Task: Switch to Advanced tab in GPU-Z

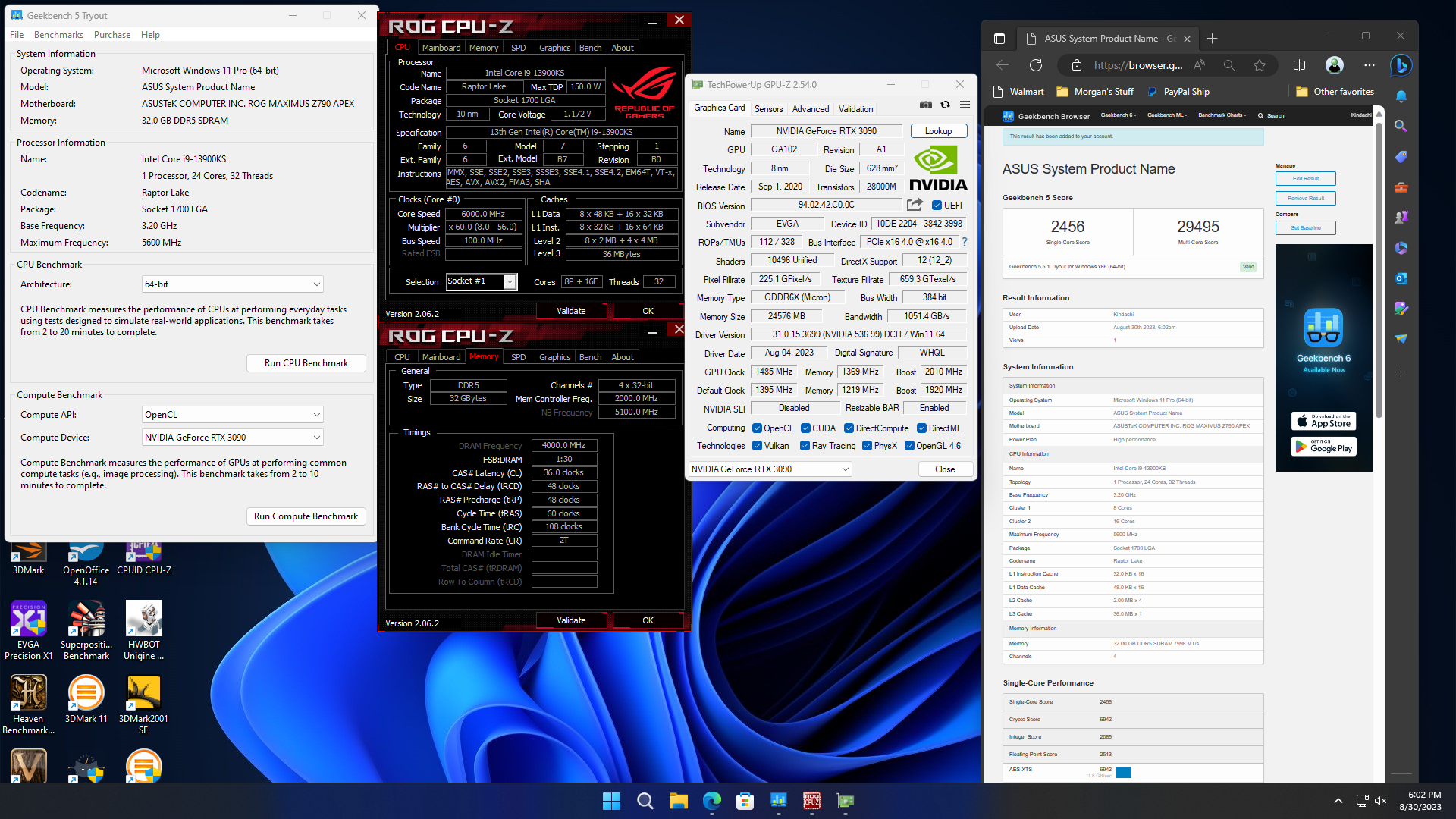Action: [x=811, y=109]
